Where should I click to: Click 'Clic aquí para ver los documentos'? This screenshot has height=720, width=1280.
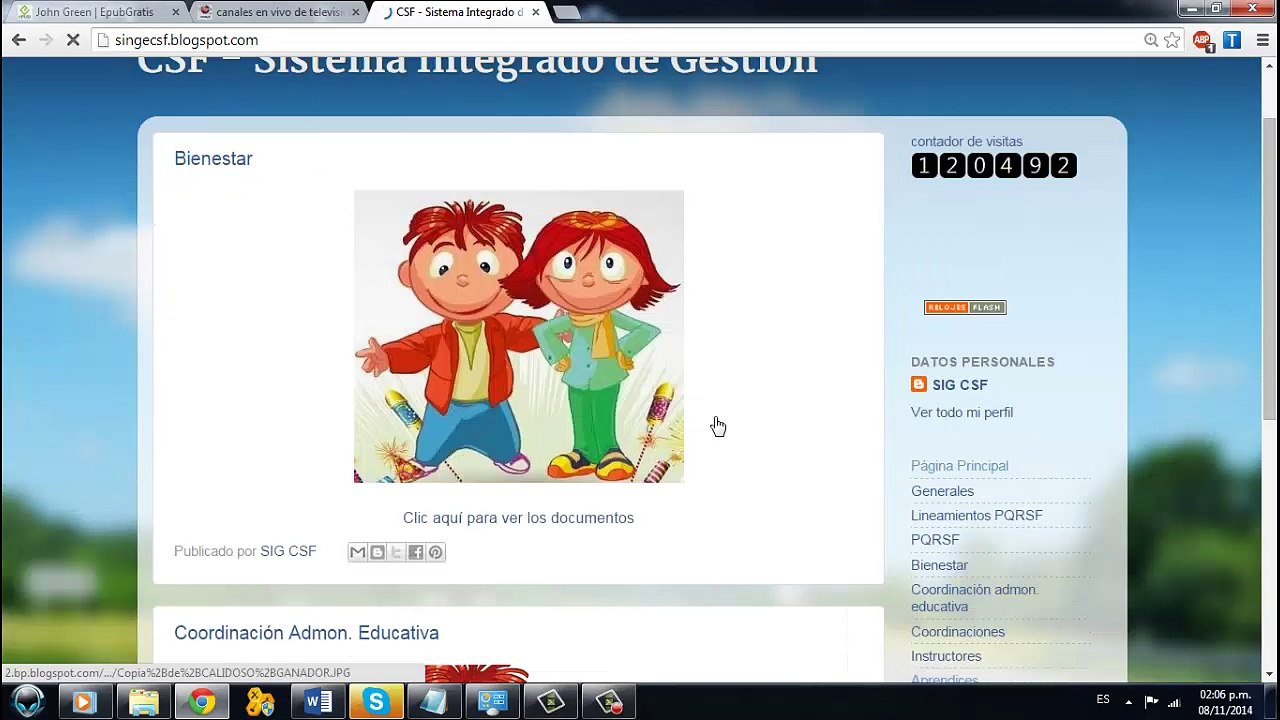click(518, 518)
